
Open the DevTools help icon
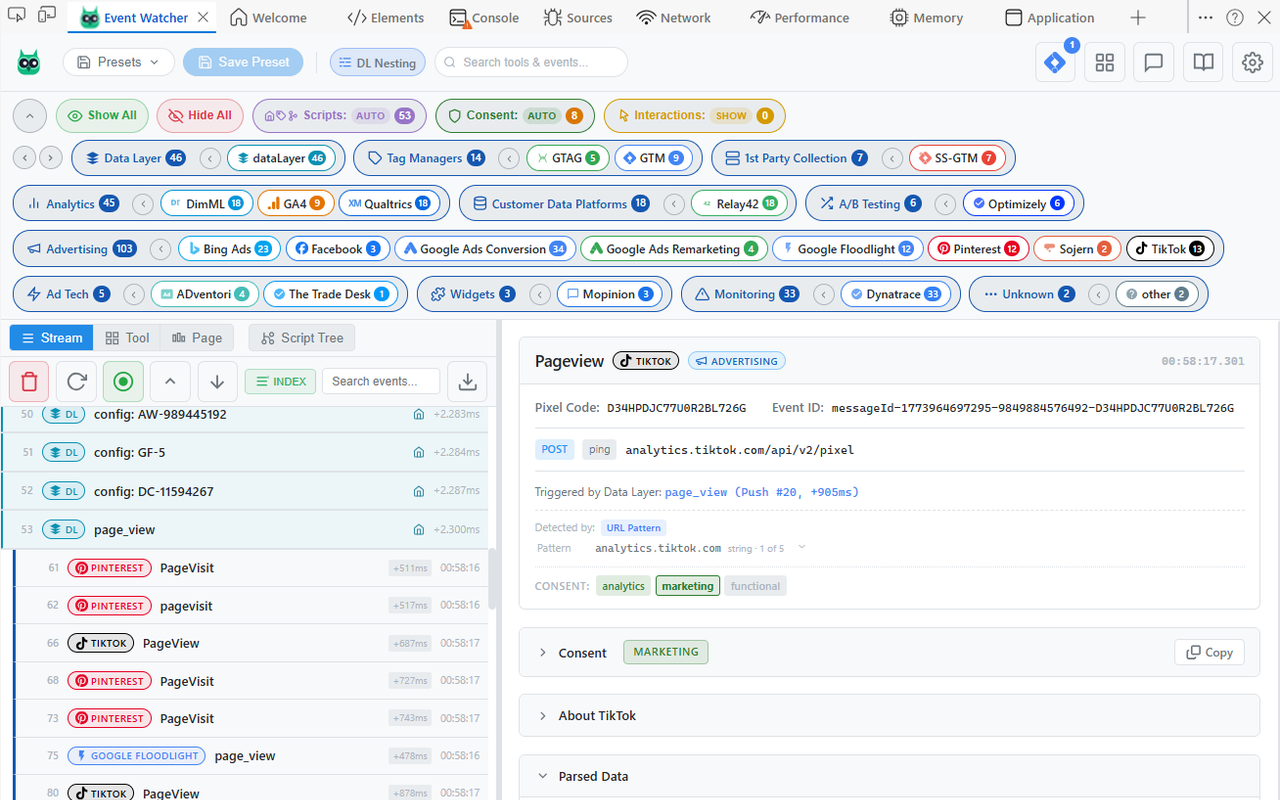pos(1235,17)
